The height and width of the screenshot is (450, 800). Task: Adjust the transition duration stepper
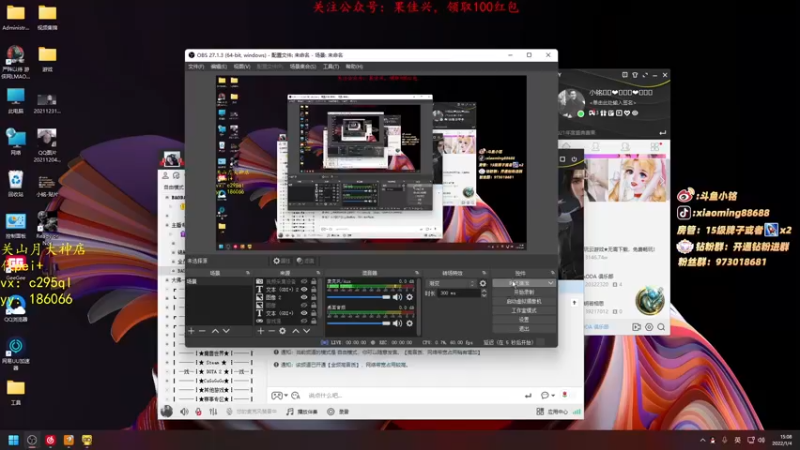(x=484, y=293)
